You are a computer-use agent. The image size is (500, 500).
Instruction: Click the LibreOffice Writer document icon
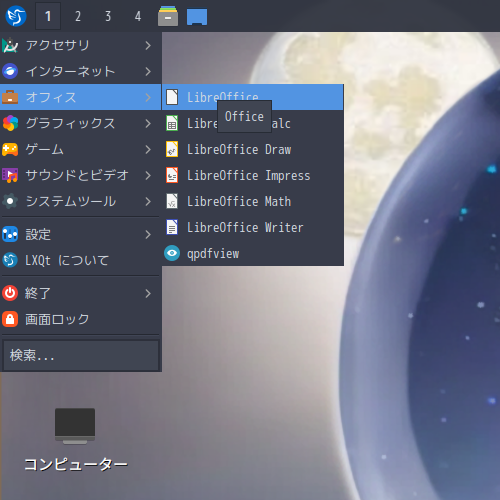[172, 227]
